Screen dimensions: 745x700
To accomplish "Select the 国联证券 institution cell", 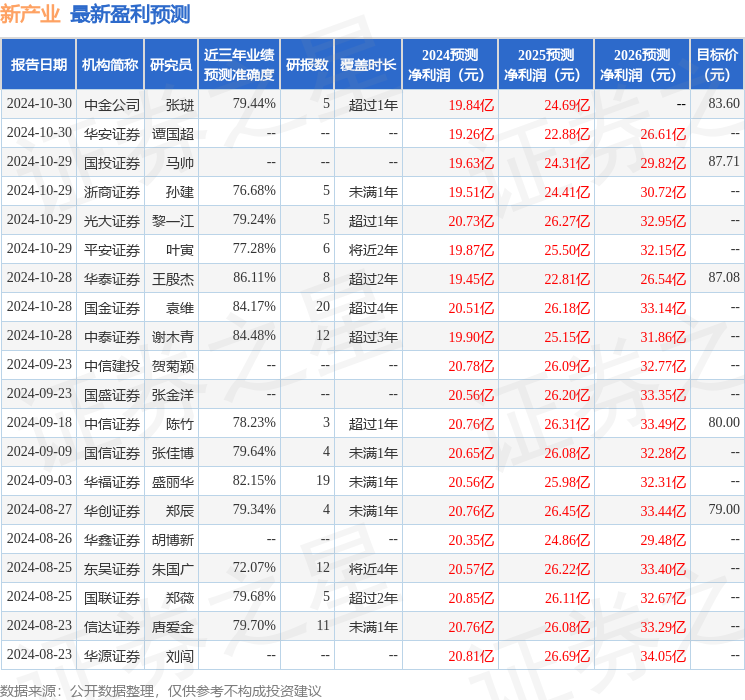I will [112, 598].
